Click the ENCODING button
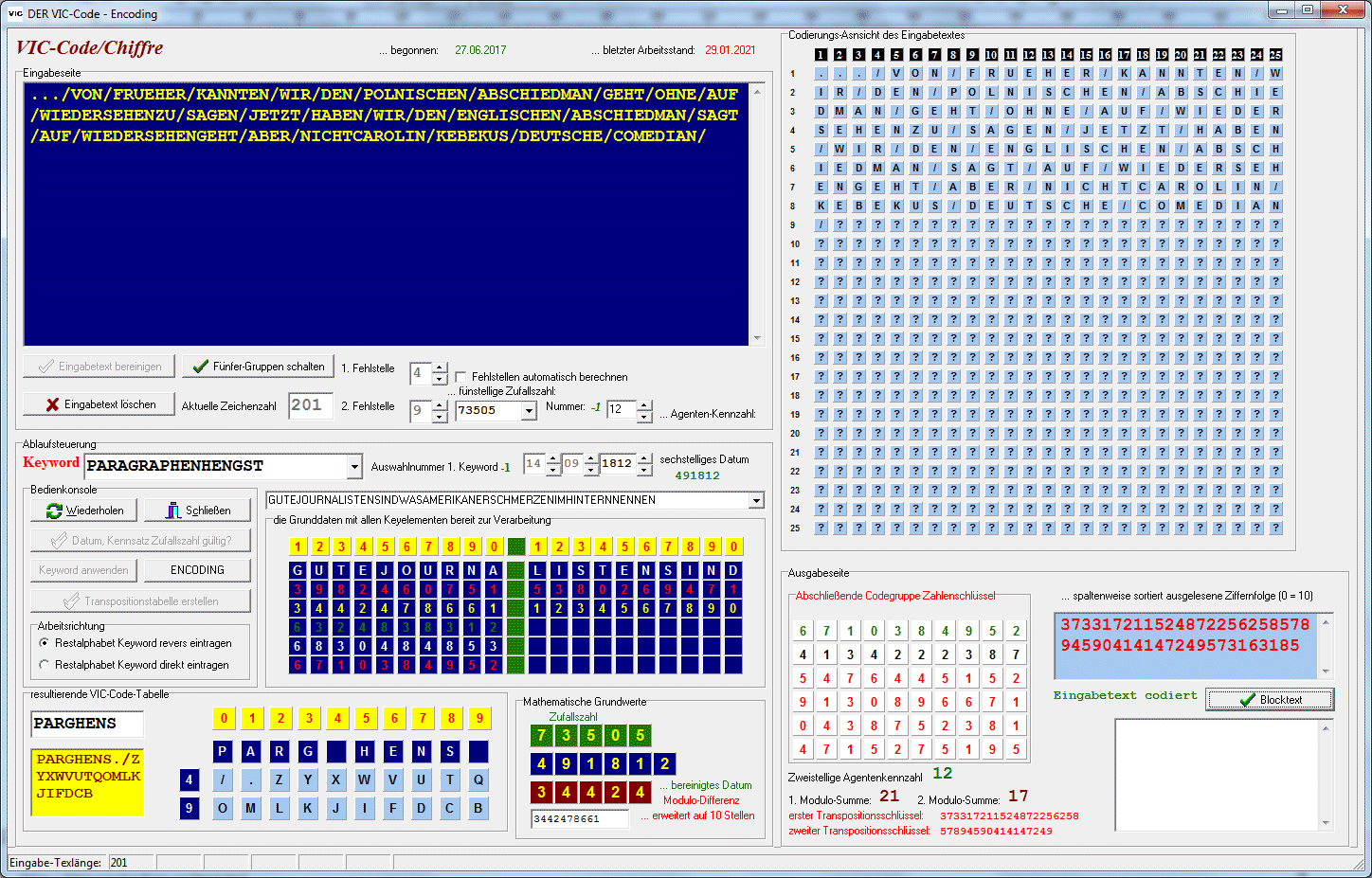Viewport: 1372px width, 878px height. pyautogui.click(x=197, y=570)
